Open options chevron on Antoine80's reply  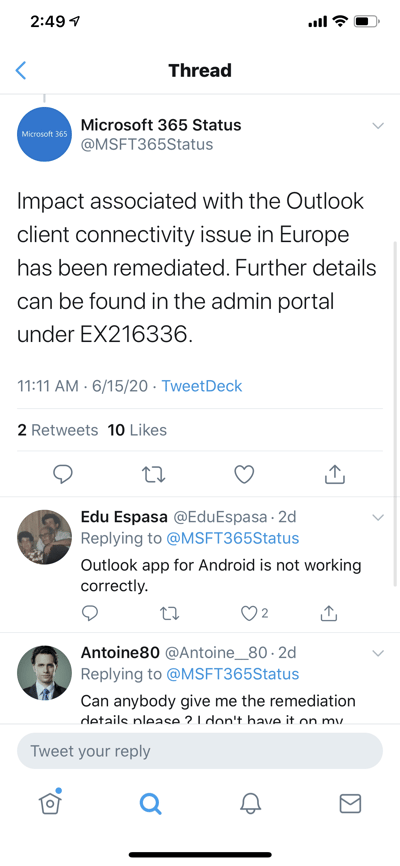click(378, 653)
